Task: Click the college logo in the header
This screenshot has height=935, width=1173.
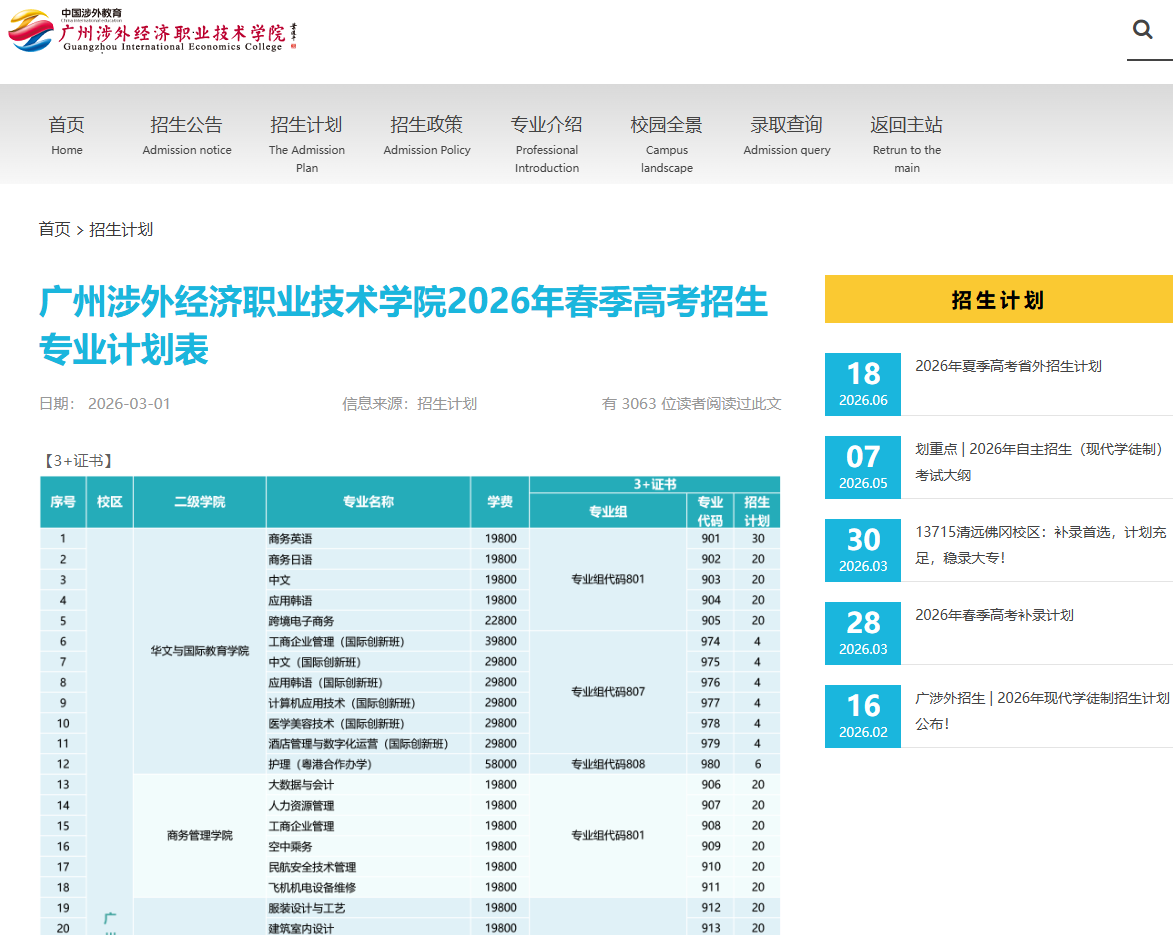Action: coord(153,31)
